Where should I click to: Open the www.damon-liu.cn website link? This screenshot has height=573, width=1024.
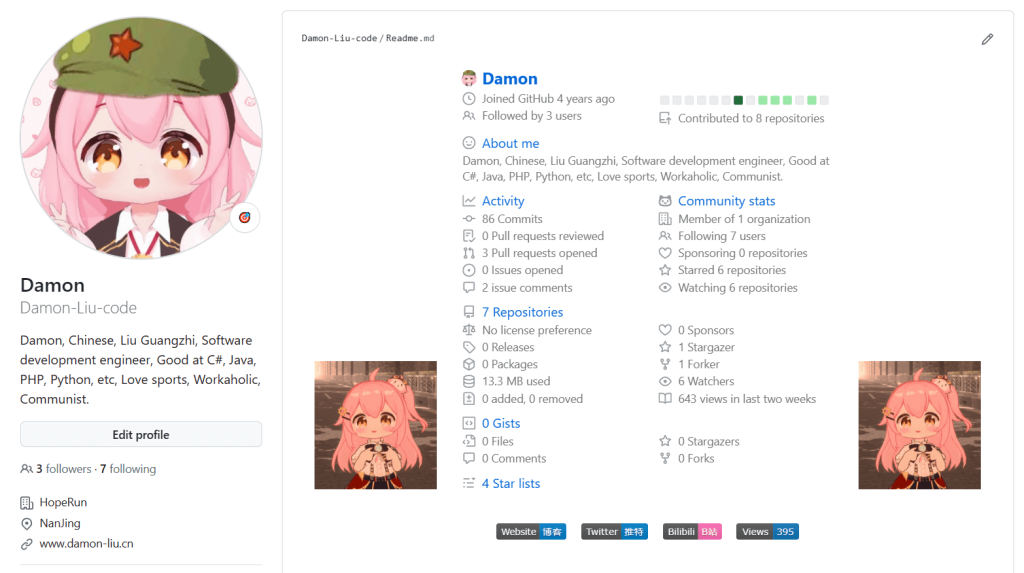pyautogui.click(x=86, y=543)
